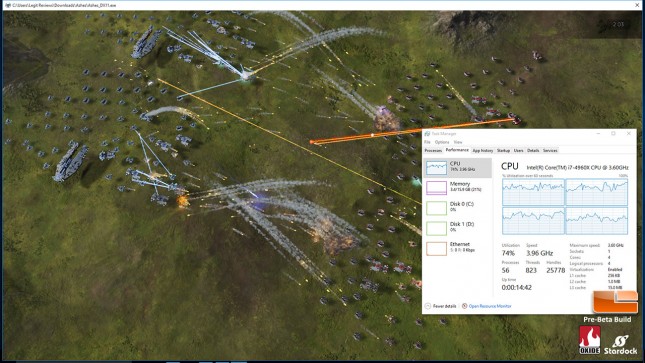This screenshot has height=363, width=645.
Task: Click the Stardock logo in game
Action: pyautogui.click(x=620, y=345)
